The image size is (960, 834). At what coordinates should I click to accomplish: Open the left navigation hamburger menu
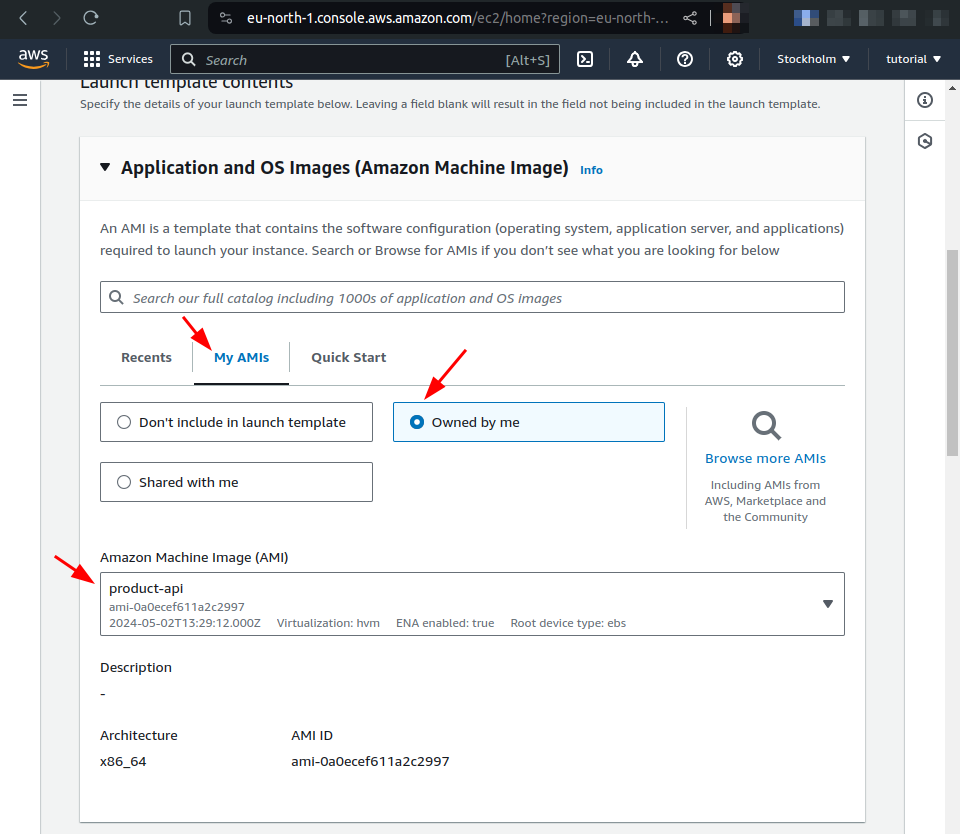point(20,100)
